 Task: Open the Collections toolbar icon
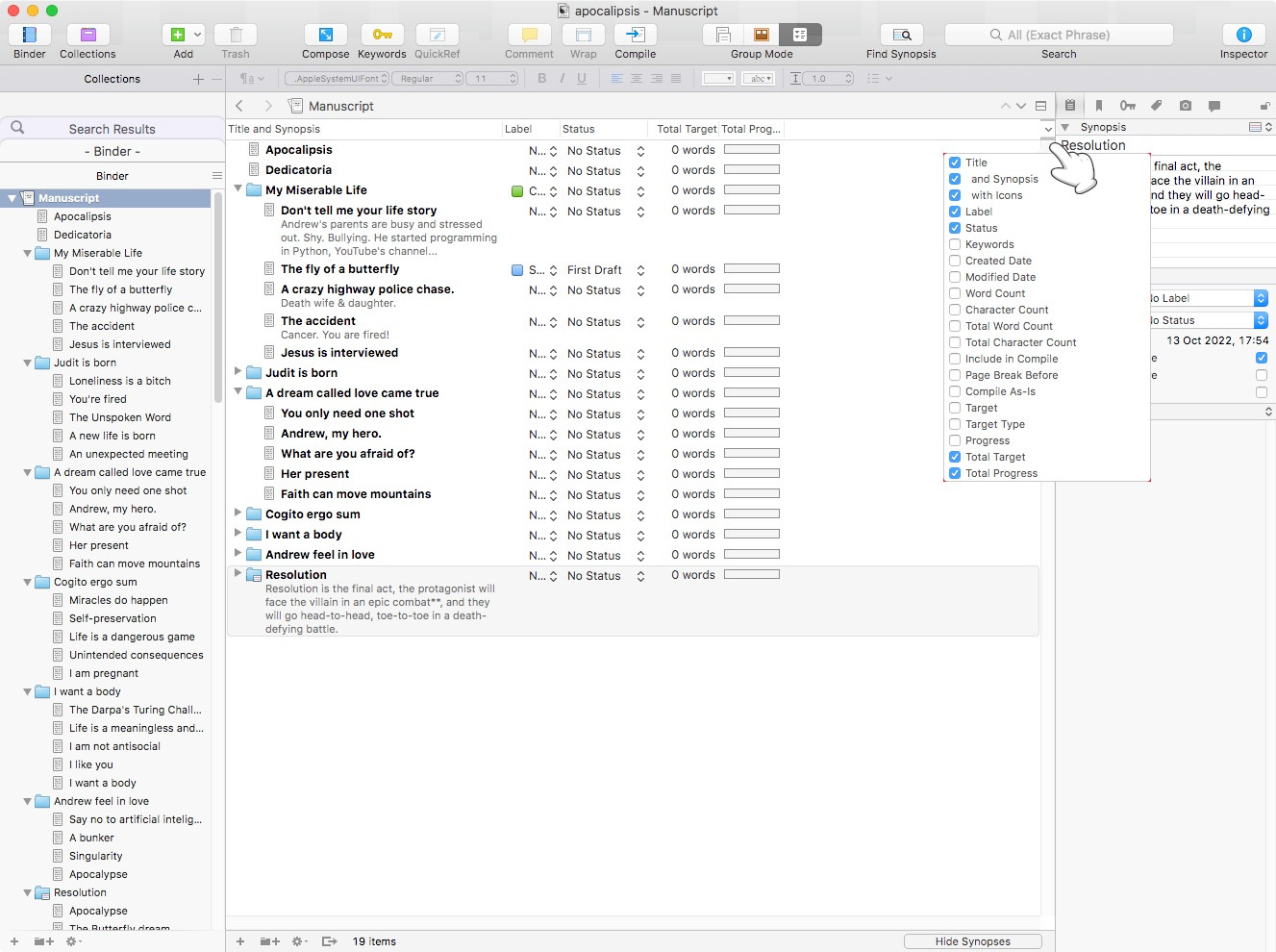[x=88, y=35]
